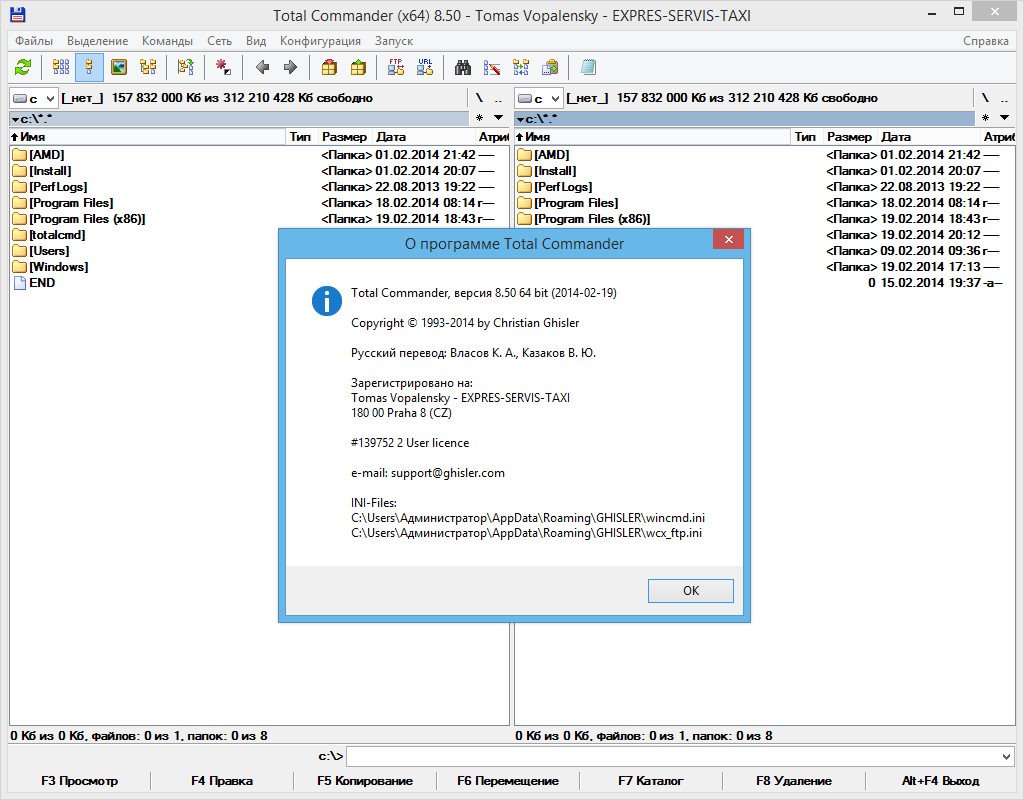The width and height of the screenshot is (1024, 800).
Task: Switch to Thumbnails view icon
Action: pos(119,67)
